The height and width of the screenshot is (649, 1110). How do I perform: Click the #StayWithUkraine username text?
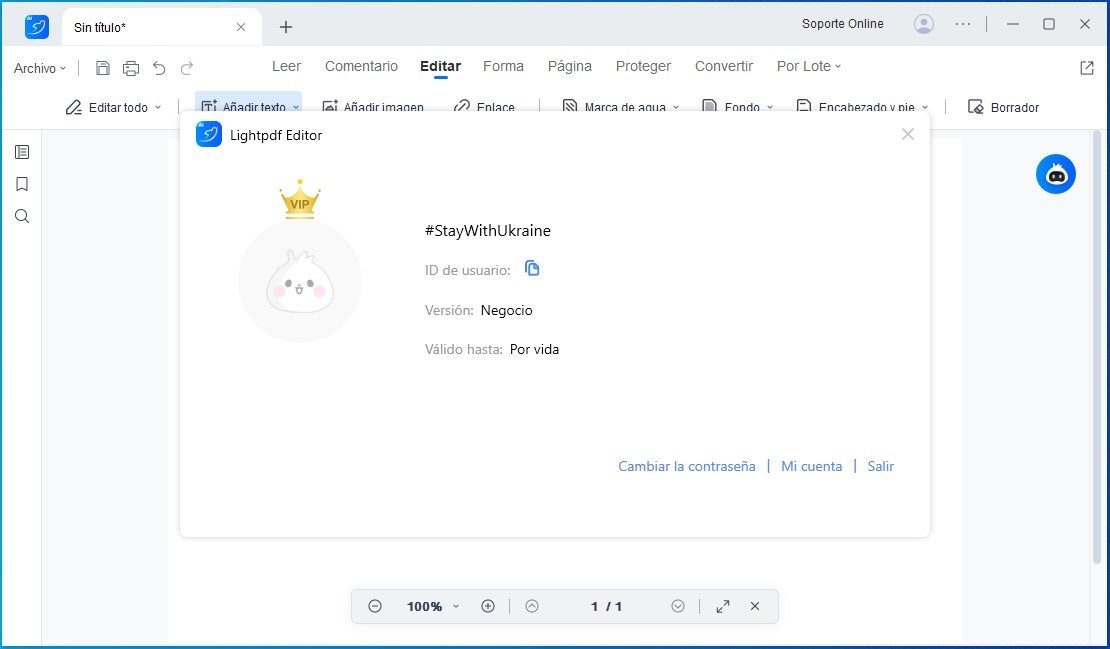click(488, 231)
